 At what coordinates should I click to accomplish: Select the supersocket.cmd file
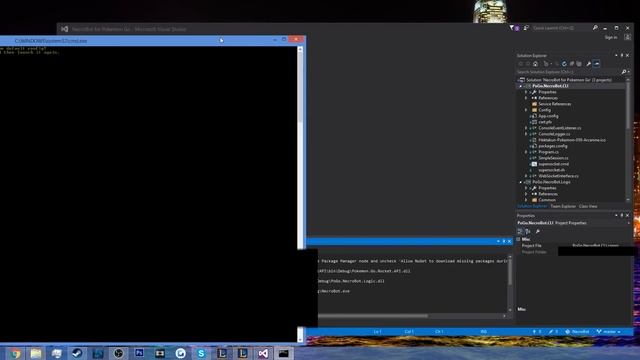tap(553, 164)
